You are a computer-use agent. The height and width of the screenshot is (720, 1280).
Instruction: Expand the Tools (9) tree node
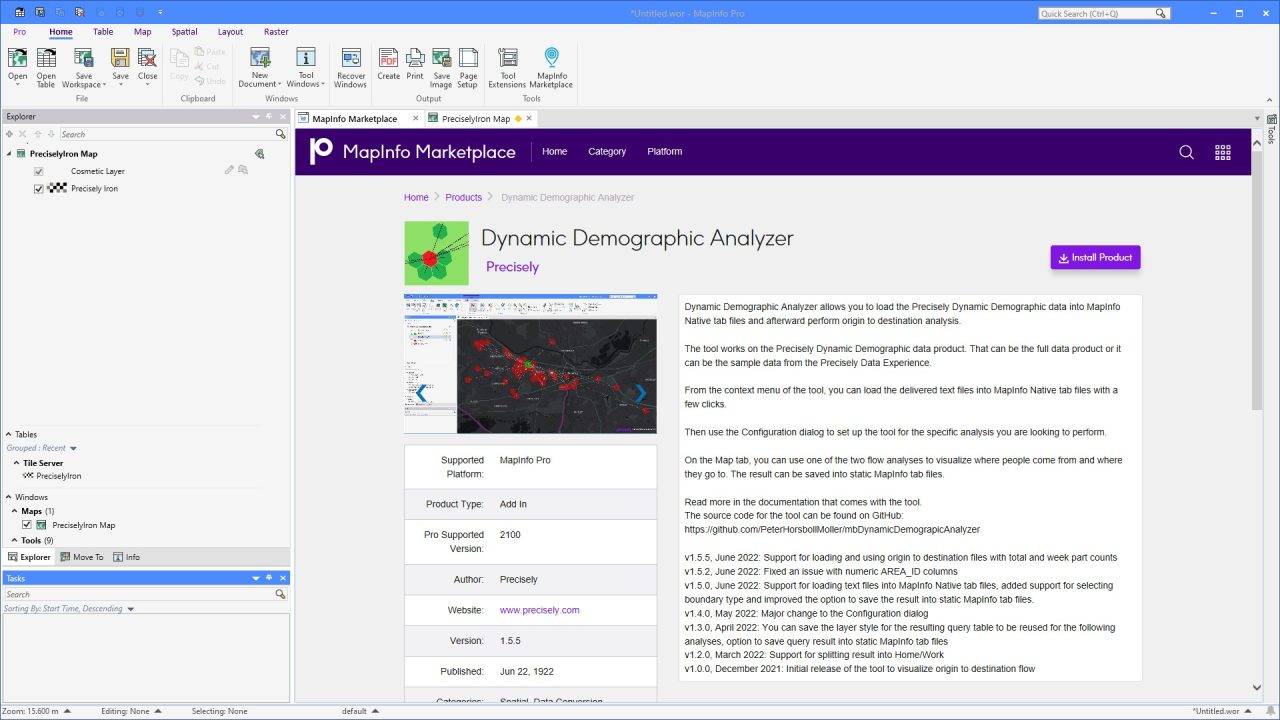[x=15, y=541]
